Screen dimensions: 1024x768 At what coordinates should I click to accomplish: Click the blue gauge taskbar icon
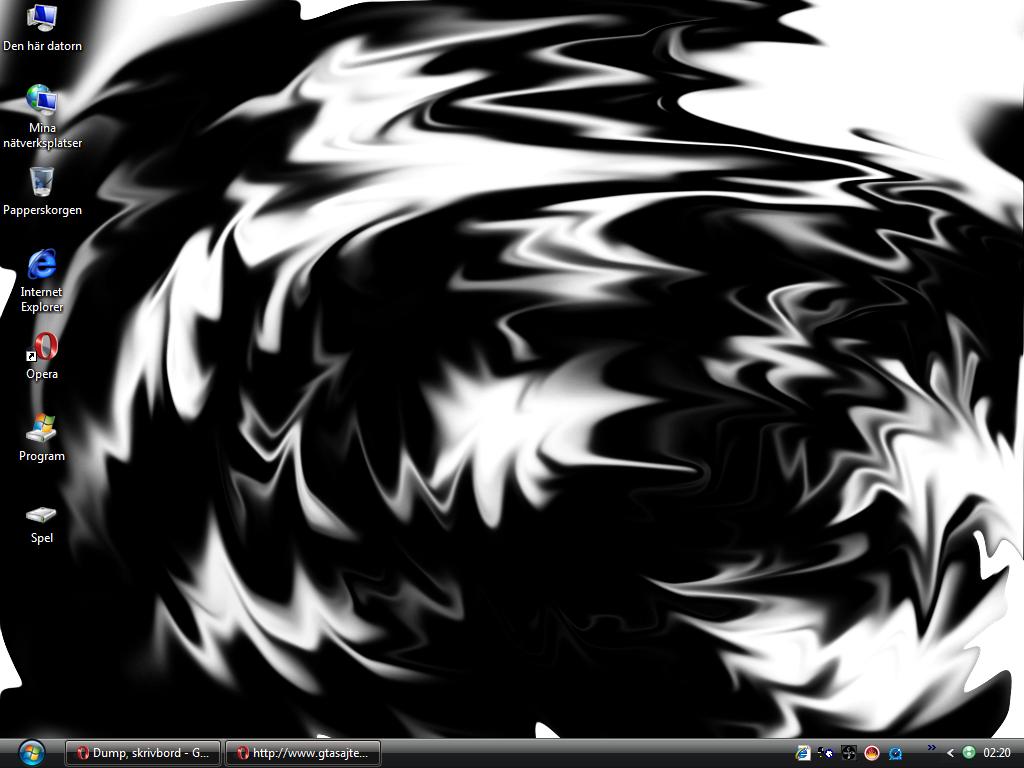[x=895, y=753]
